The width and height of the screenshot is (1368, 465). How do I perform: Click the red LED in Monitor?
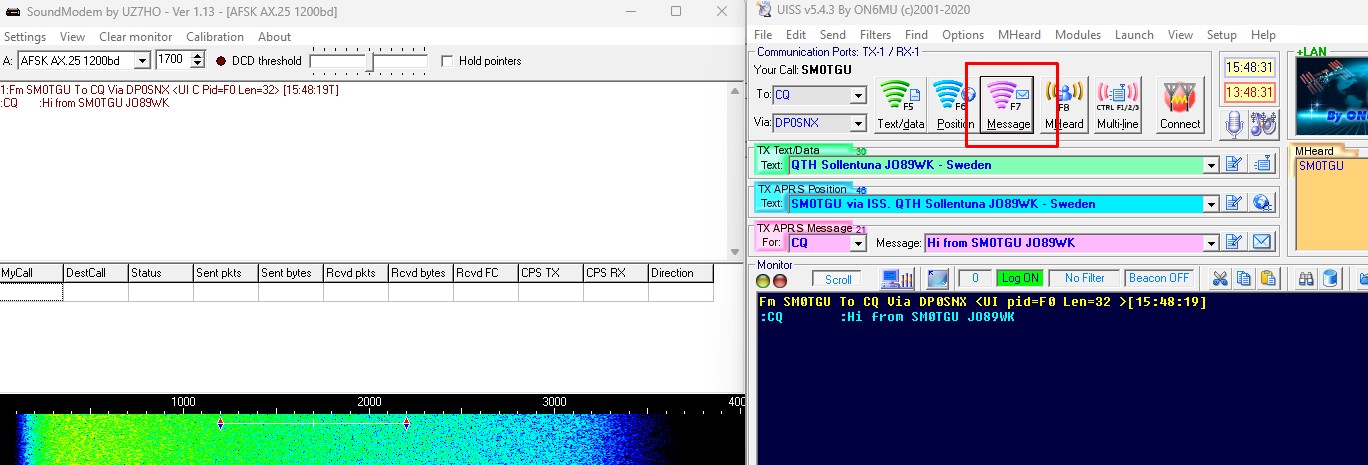[x=780, y=281]
